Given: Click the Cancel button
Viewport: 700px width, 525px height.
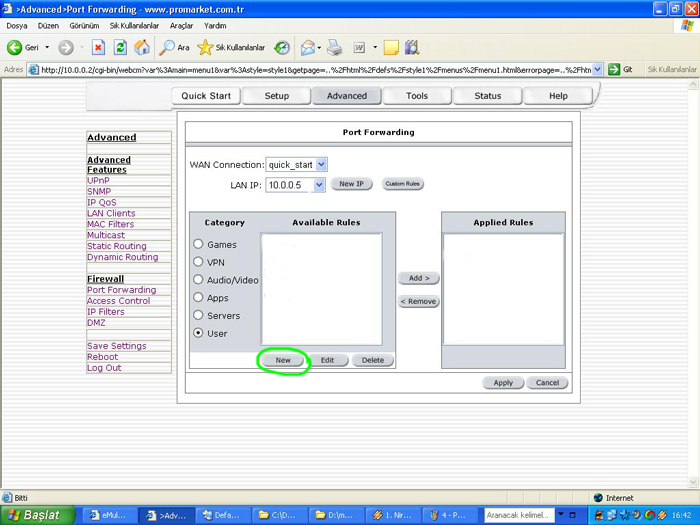Looking at the screenshot, I should click(547, 383).
